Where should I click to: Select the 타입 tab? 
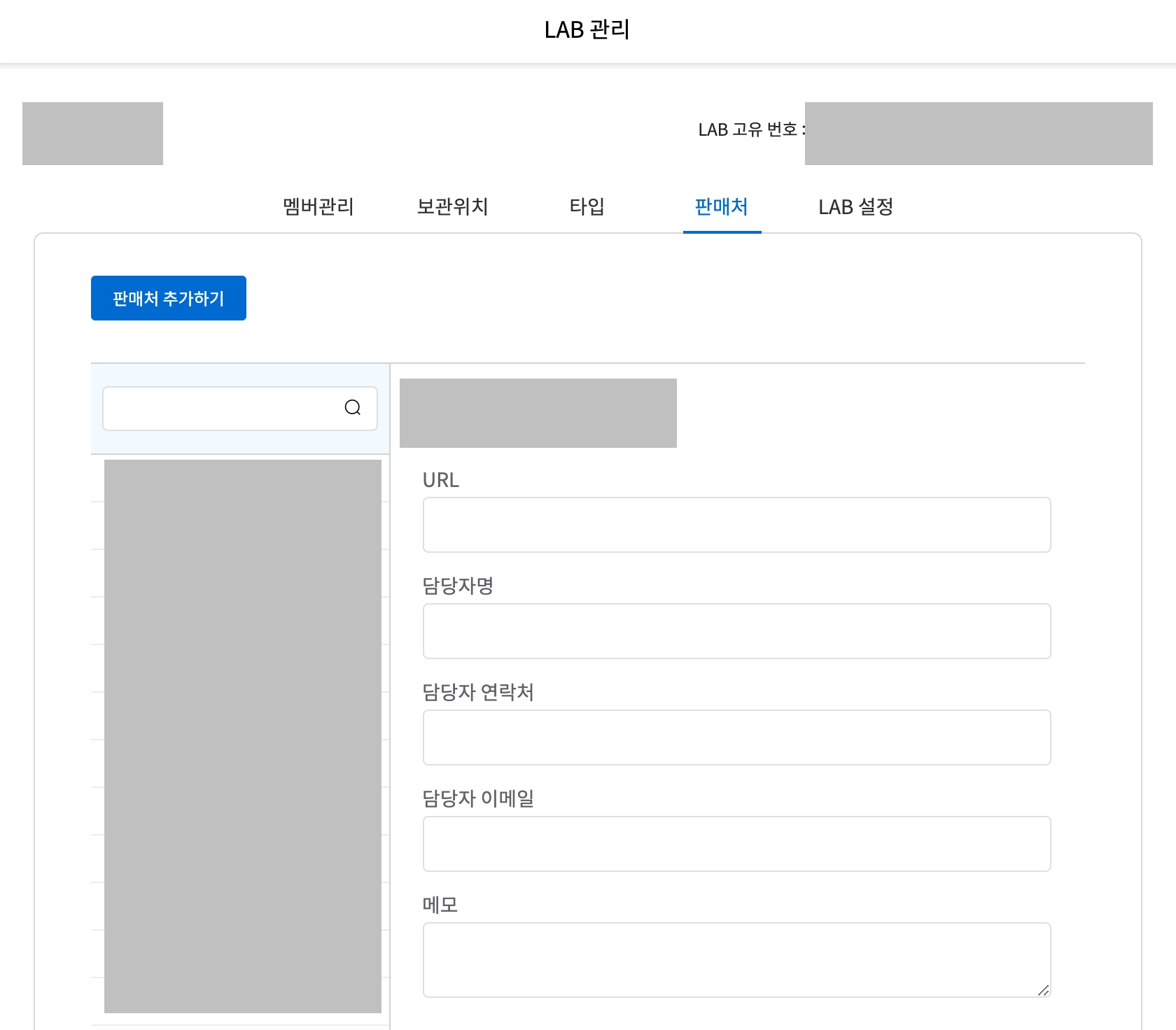pos(587,207)
